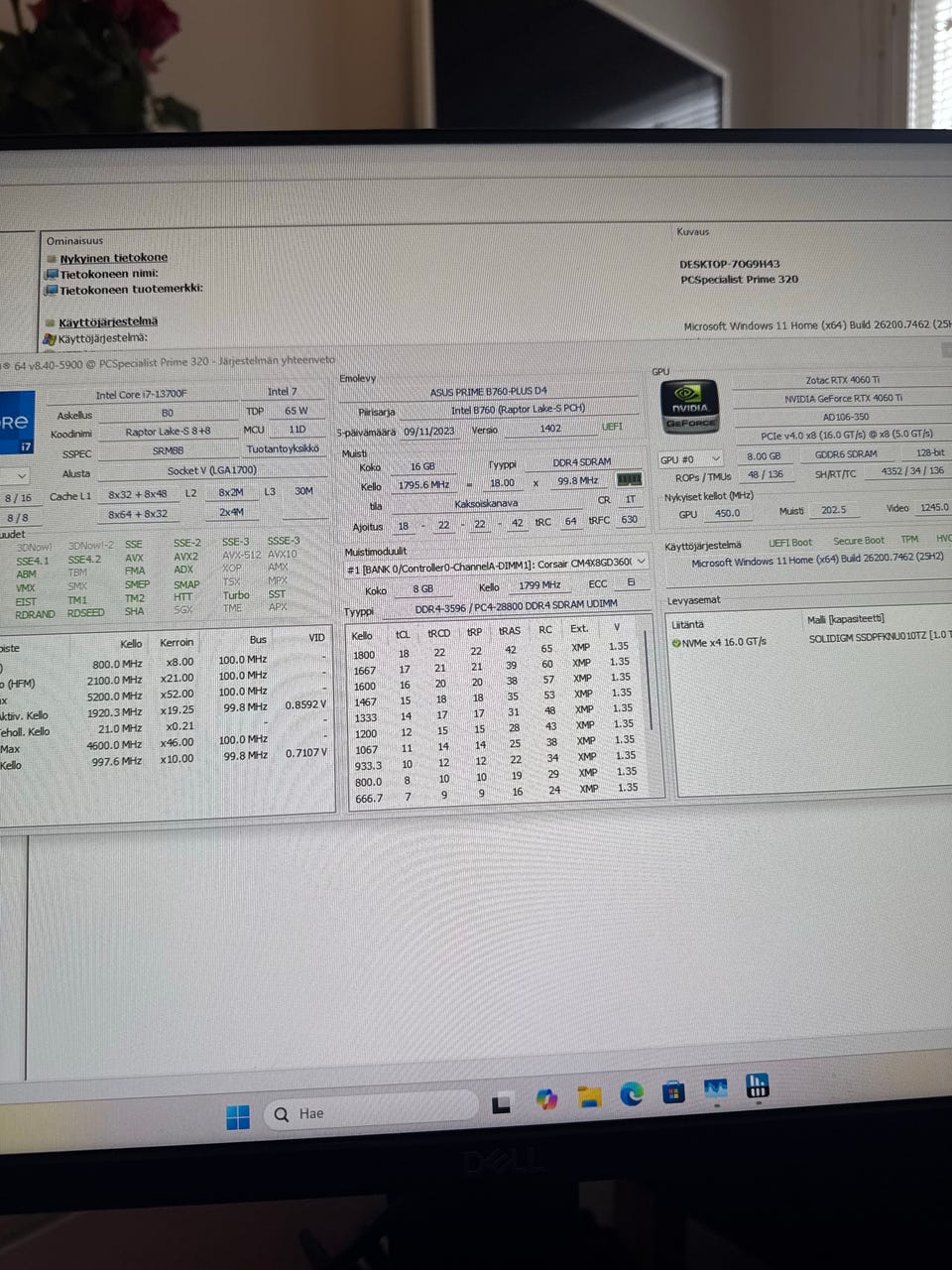Click the tRAS column header
The height and width of the screenshot is (1270, 952).
[x=510, y=631]
